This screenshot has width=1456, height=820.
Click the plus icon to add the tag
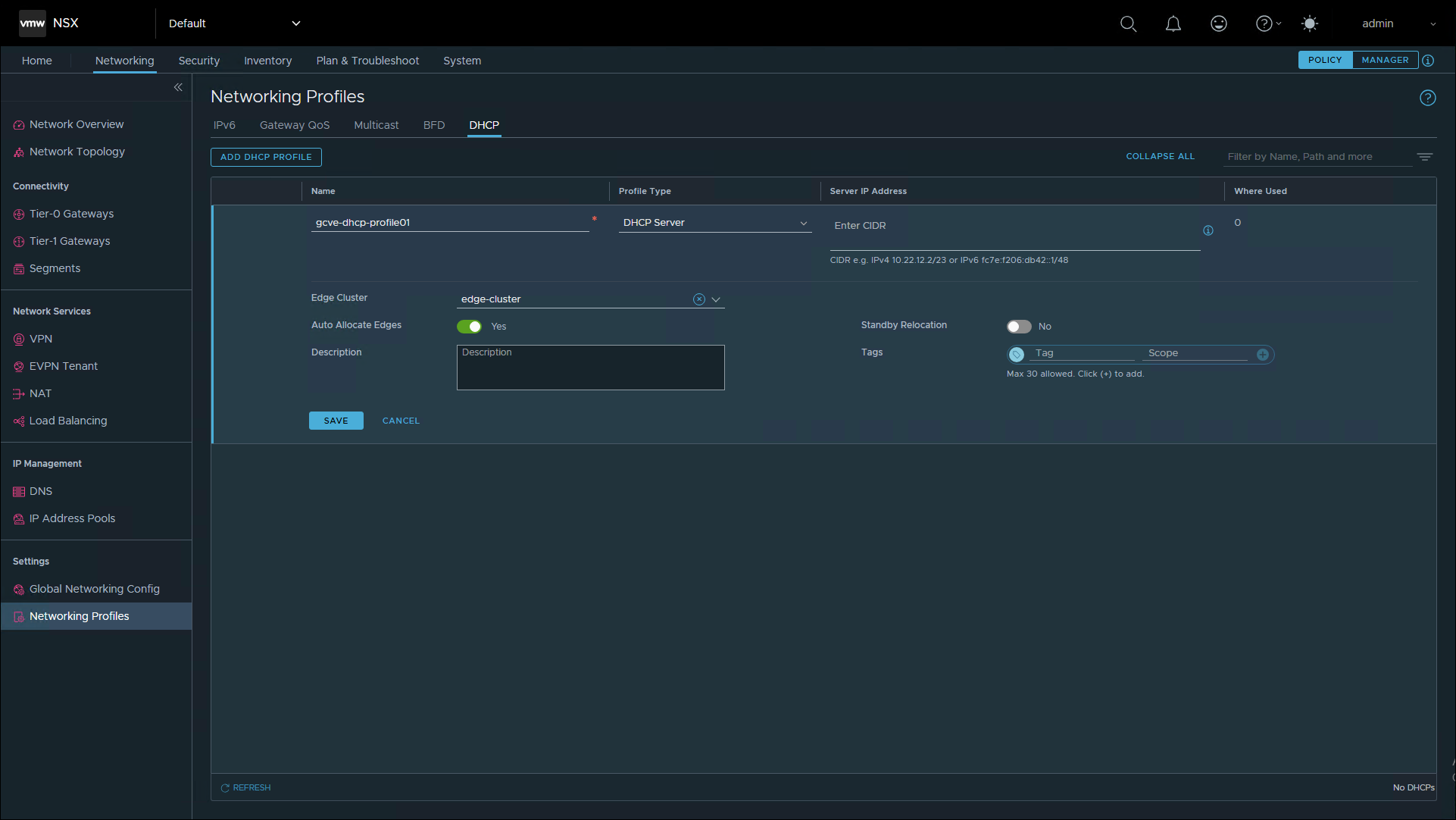(1263, 355)
